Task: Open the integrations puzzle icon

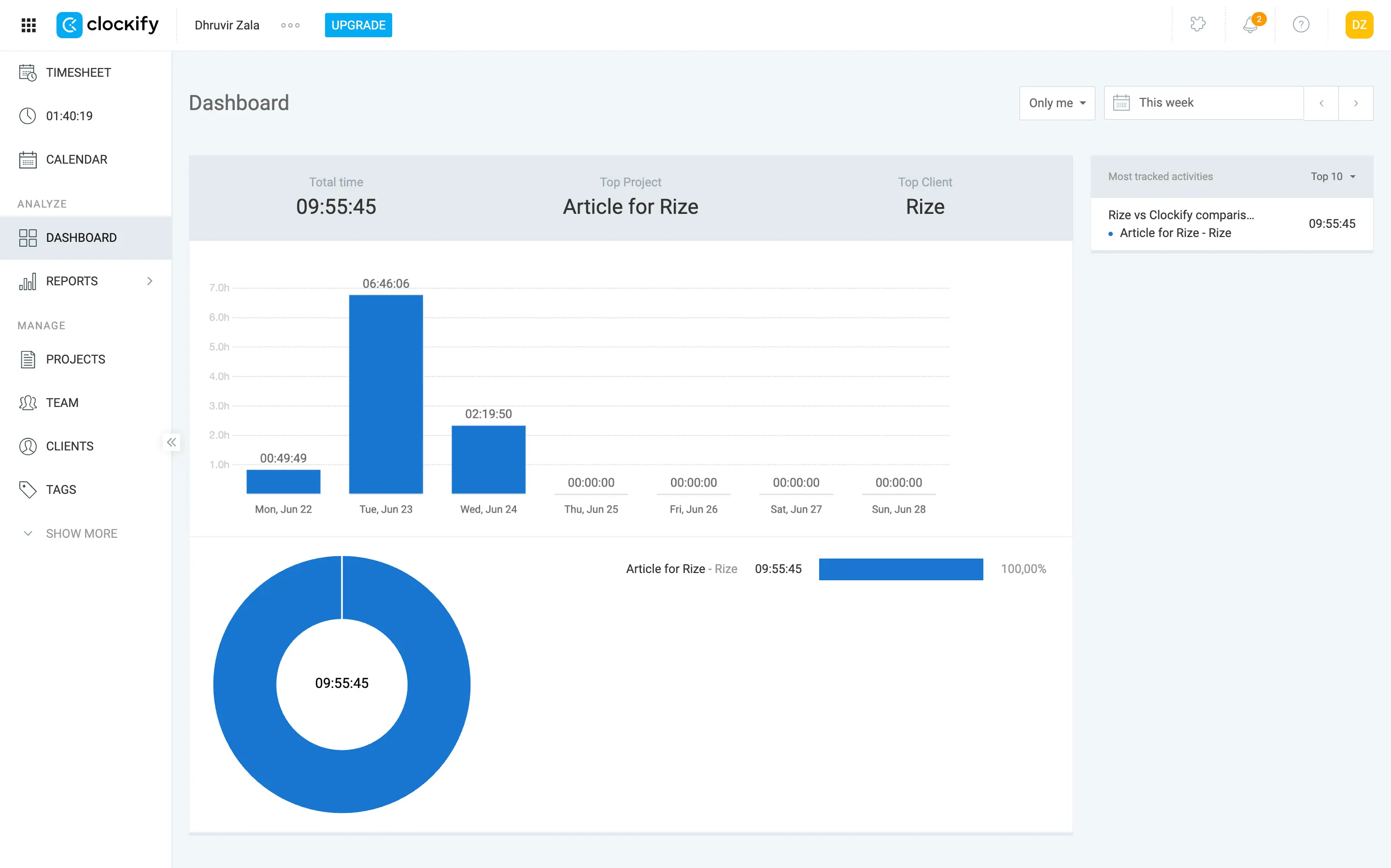Action: [1197, 24]
